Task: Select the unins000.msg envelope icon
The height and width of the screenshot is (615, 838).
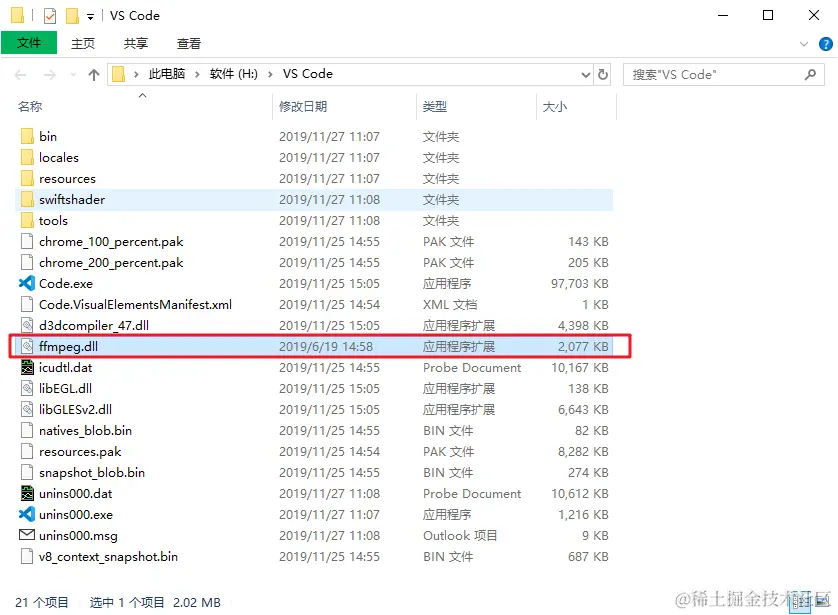Action: click(27, 535)
